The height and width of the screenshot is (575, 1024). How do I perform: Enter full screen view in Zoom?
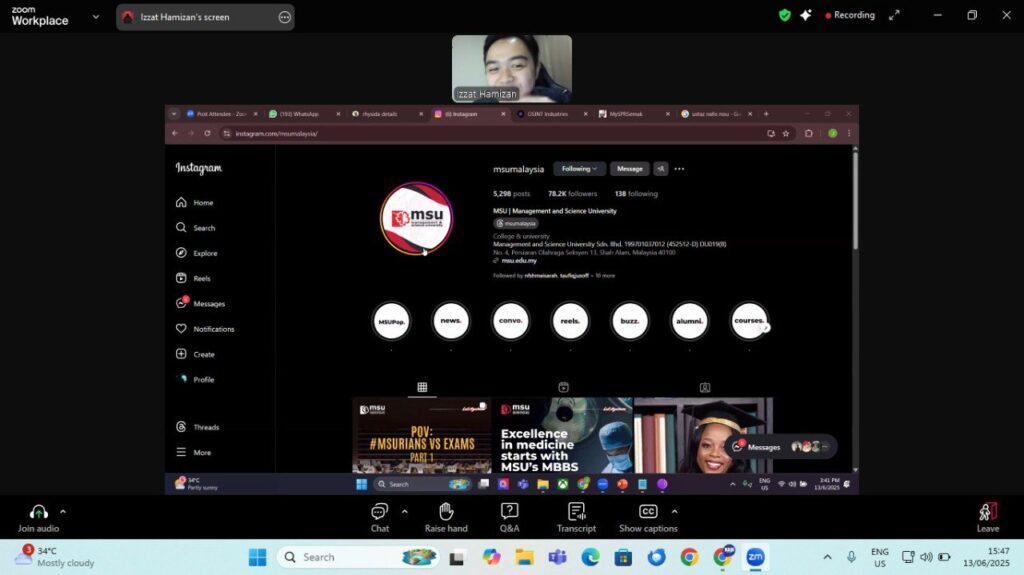tap(894, 15)
